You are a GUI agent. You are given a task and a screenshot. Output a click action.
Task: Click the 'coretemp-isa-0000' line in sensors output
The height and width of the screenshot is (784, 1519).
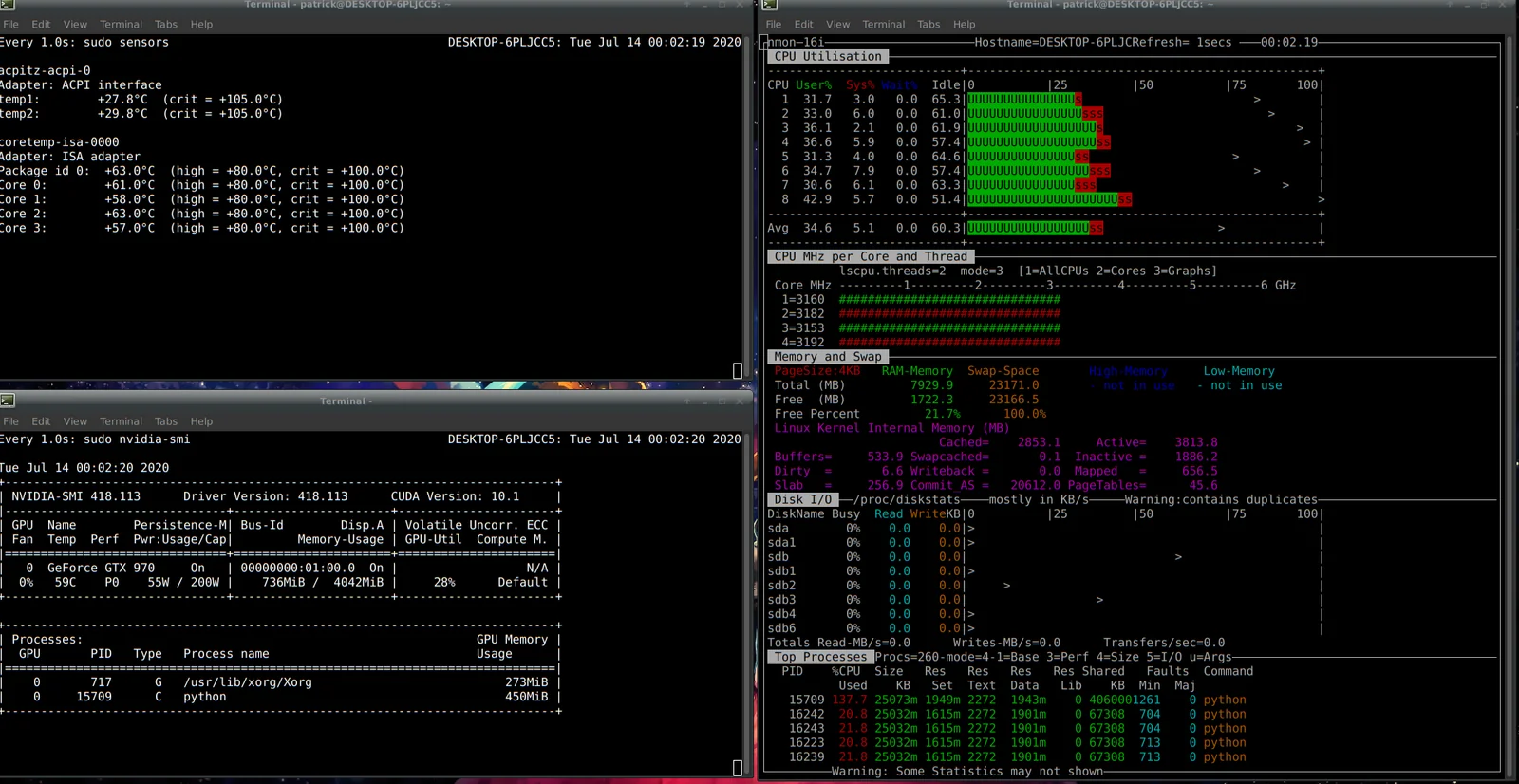point(60,142)
